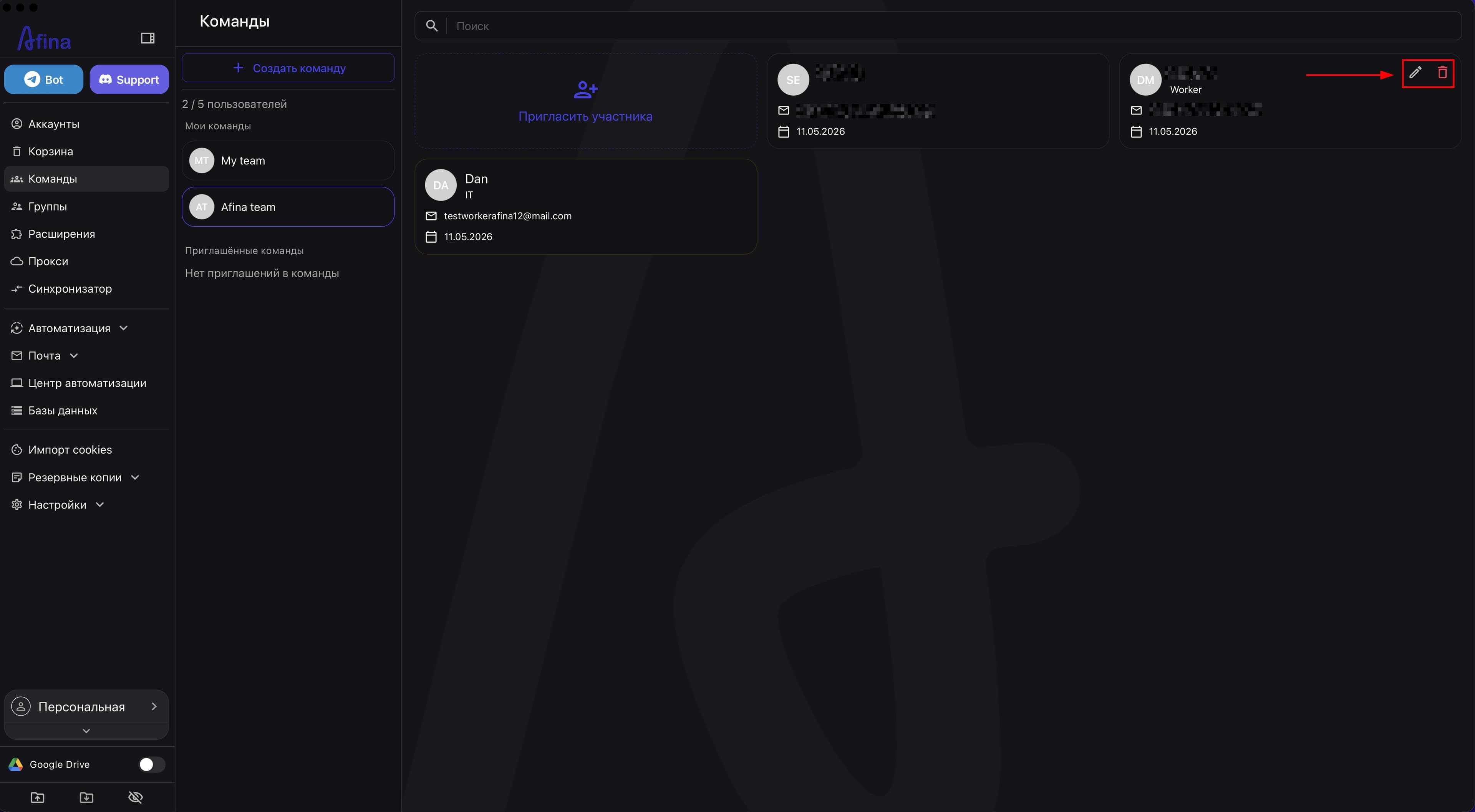Expand the Настройки chevron
Viewport: 1475px width, 812px height.
(99, 504)
